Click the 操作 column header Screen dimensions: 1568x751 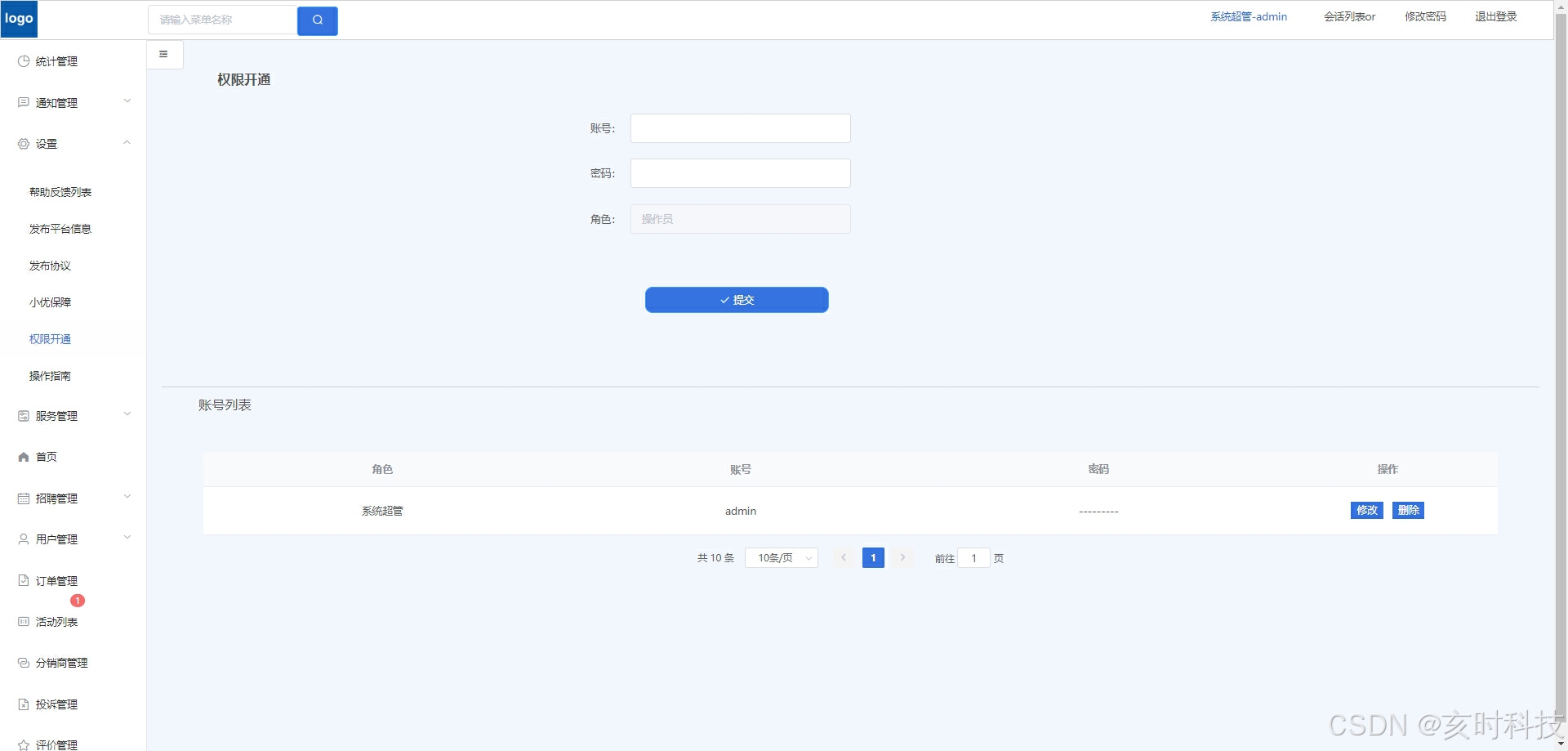pos(1388,469)
